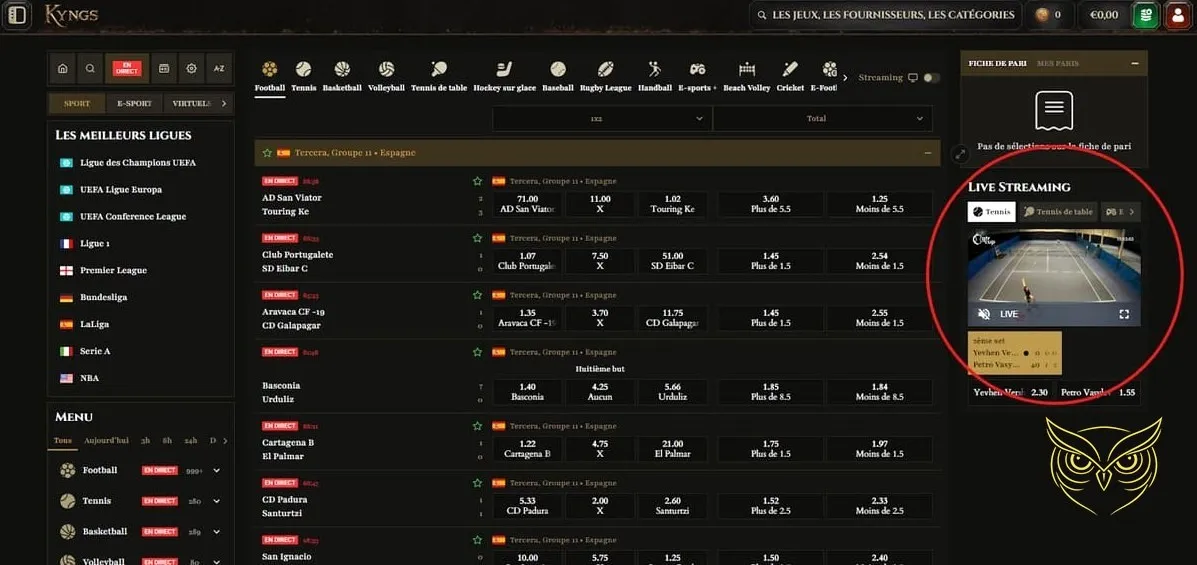Expand Football in the sidebar menu
Viewport: 1197px width, 565px height.
tap(217, 470)
